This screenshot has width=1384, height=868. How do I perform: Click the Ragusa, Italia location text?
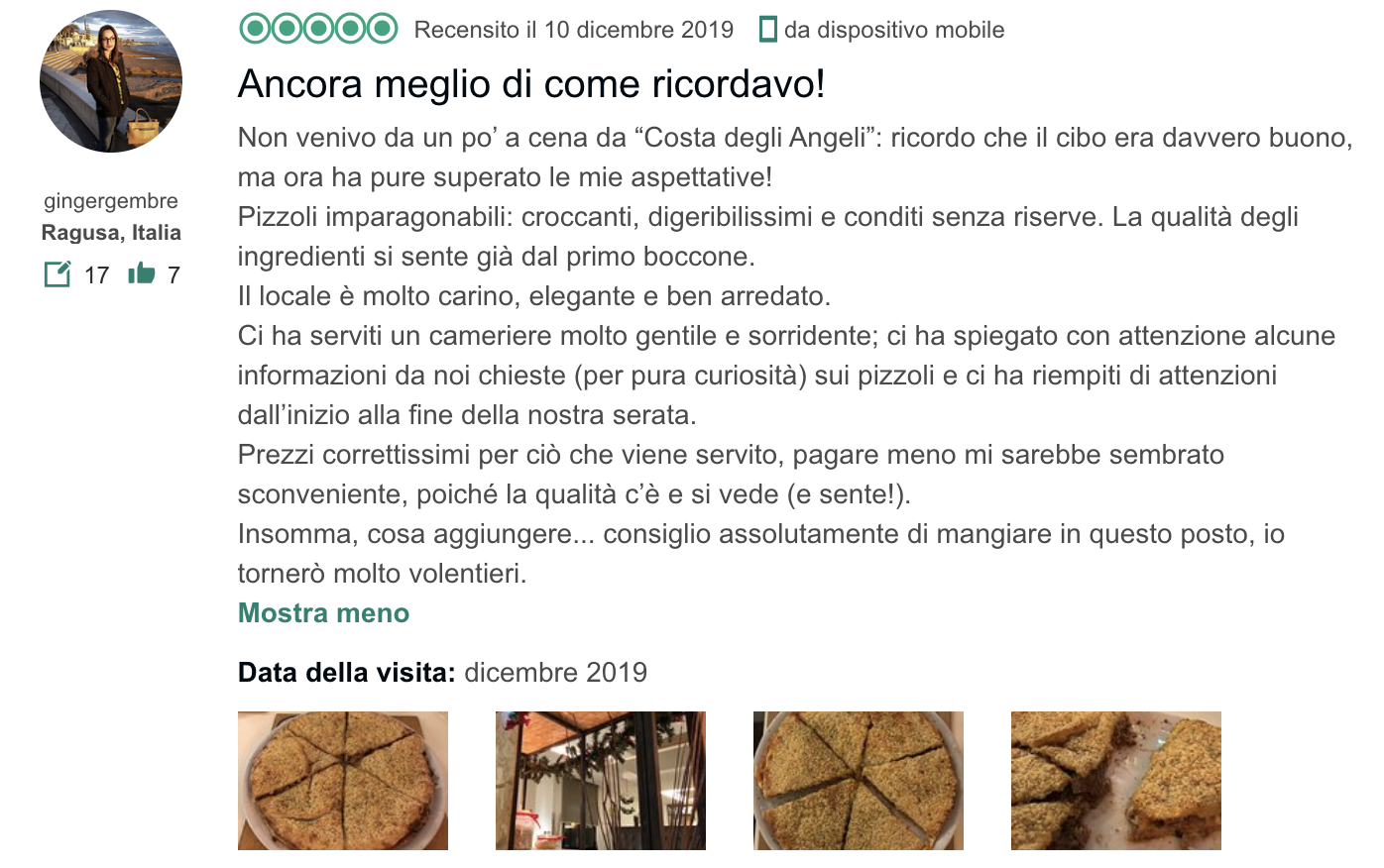111,233
